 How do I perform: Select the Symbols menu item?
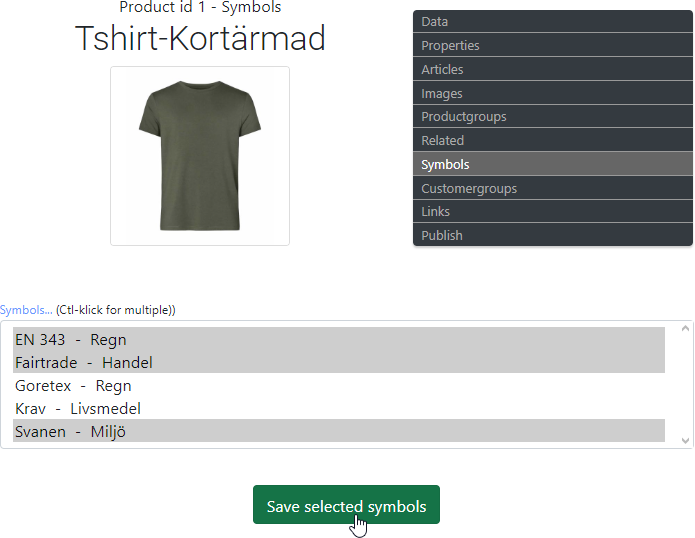click(552, 165)
